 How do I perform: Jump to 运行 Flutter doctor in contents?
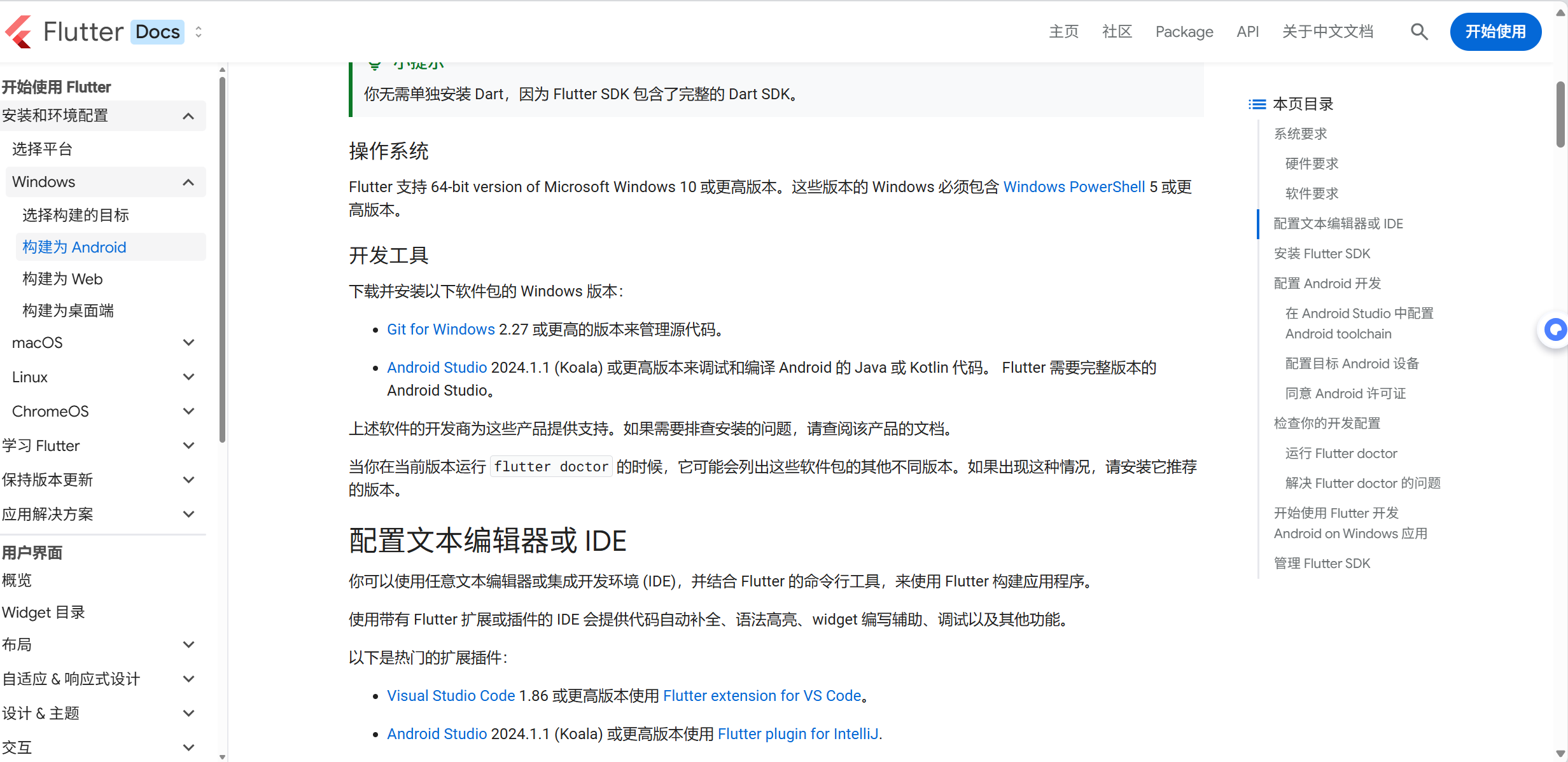point(1341,454)
